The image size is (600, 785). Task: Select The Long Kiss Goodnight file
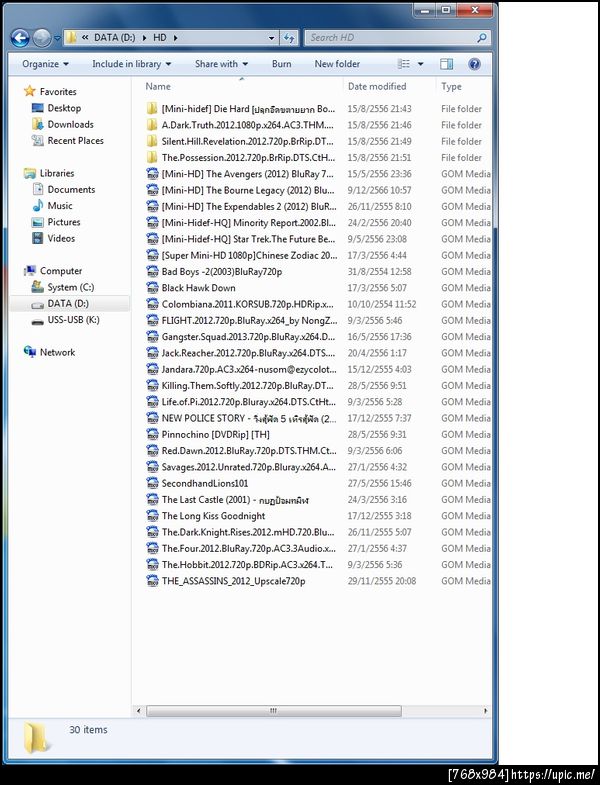coord(213,516)
